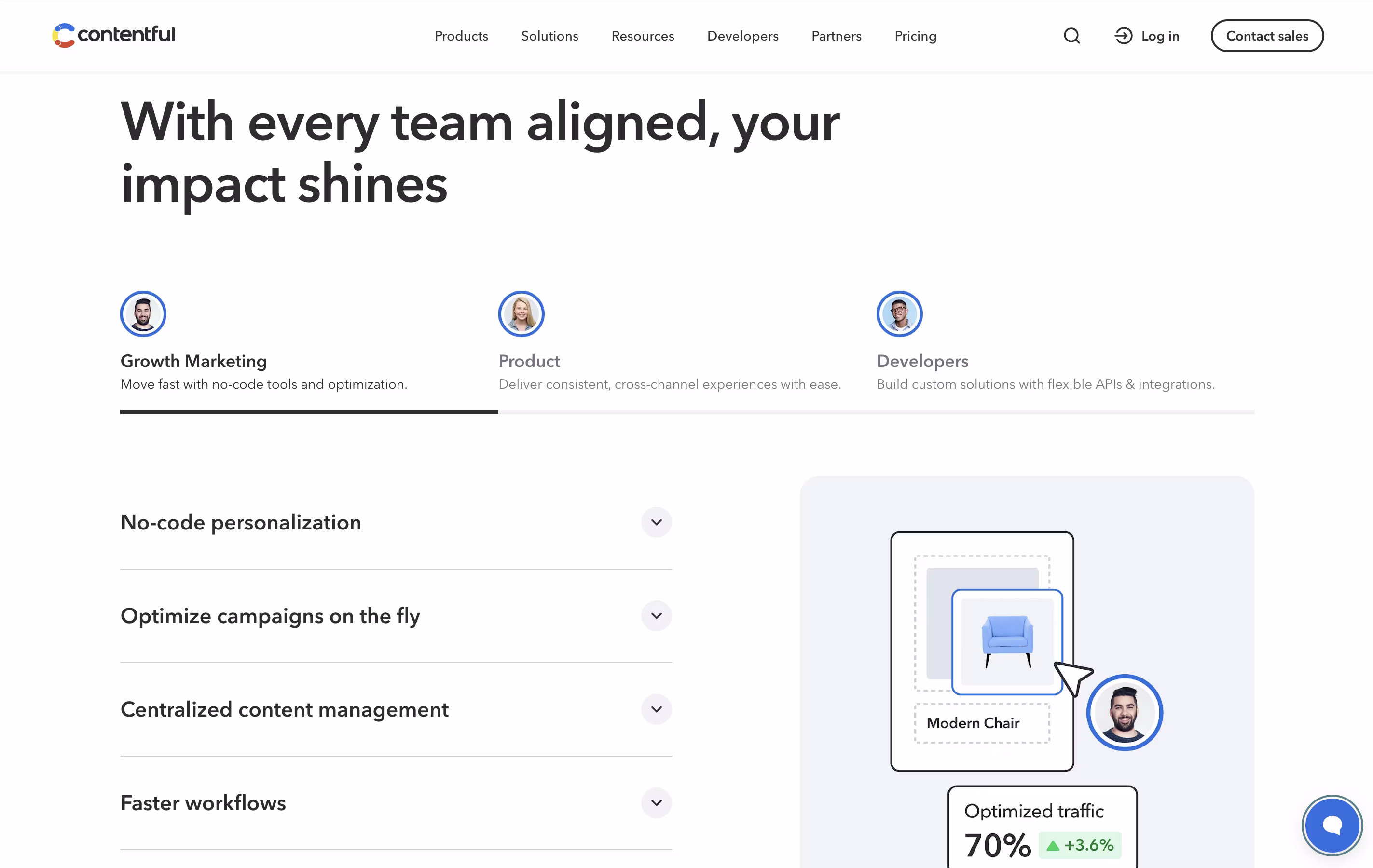Click the marketer avatar in illustration
The width and height of the screenshot is (1373, 868).
tap(1124, 712)
